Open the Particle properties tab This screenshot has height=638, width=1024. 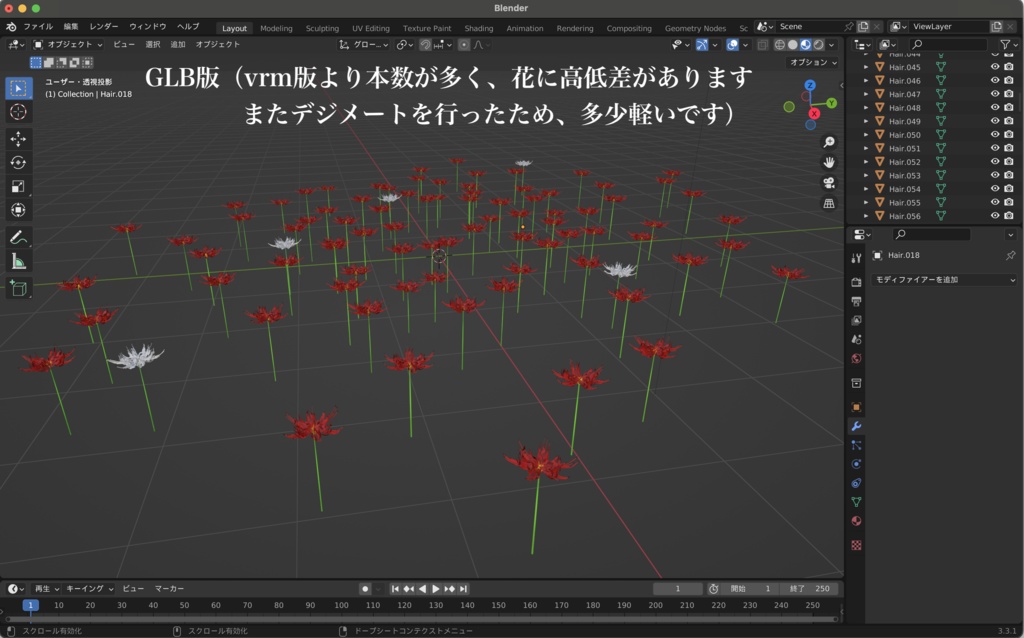click(x=856, y=445)
